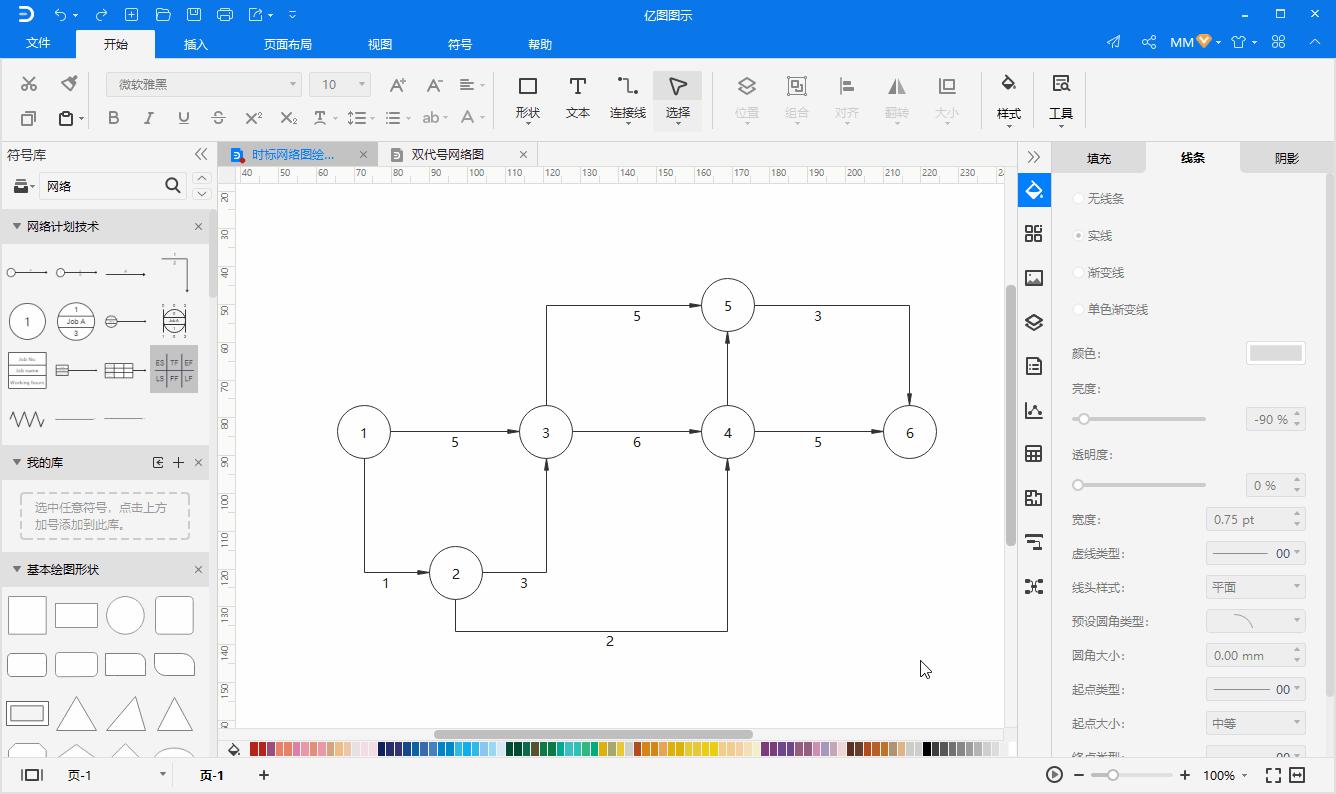Image resolution: width=1336 pixels, height=794 pixels.
Task: Open the font size dropdown showing 10
Action: coord(340,85)
